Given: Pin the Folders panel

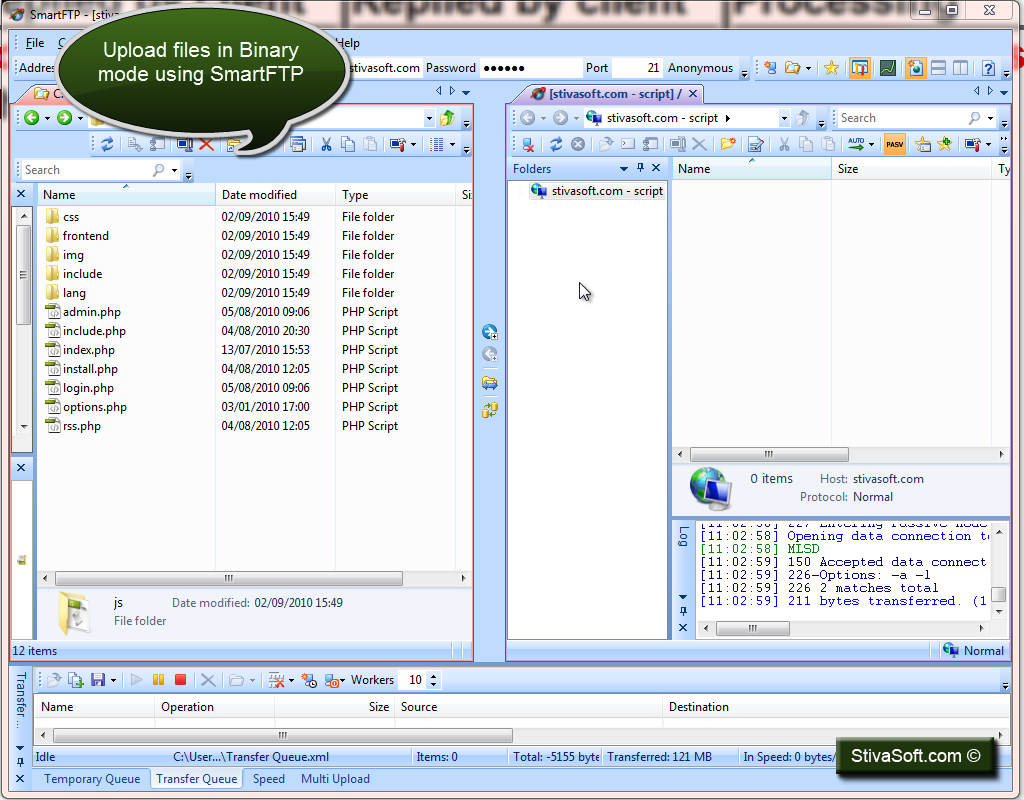Looking at the screenshot, I should click(641, 168).
